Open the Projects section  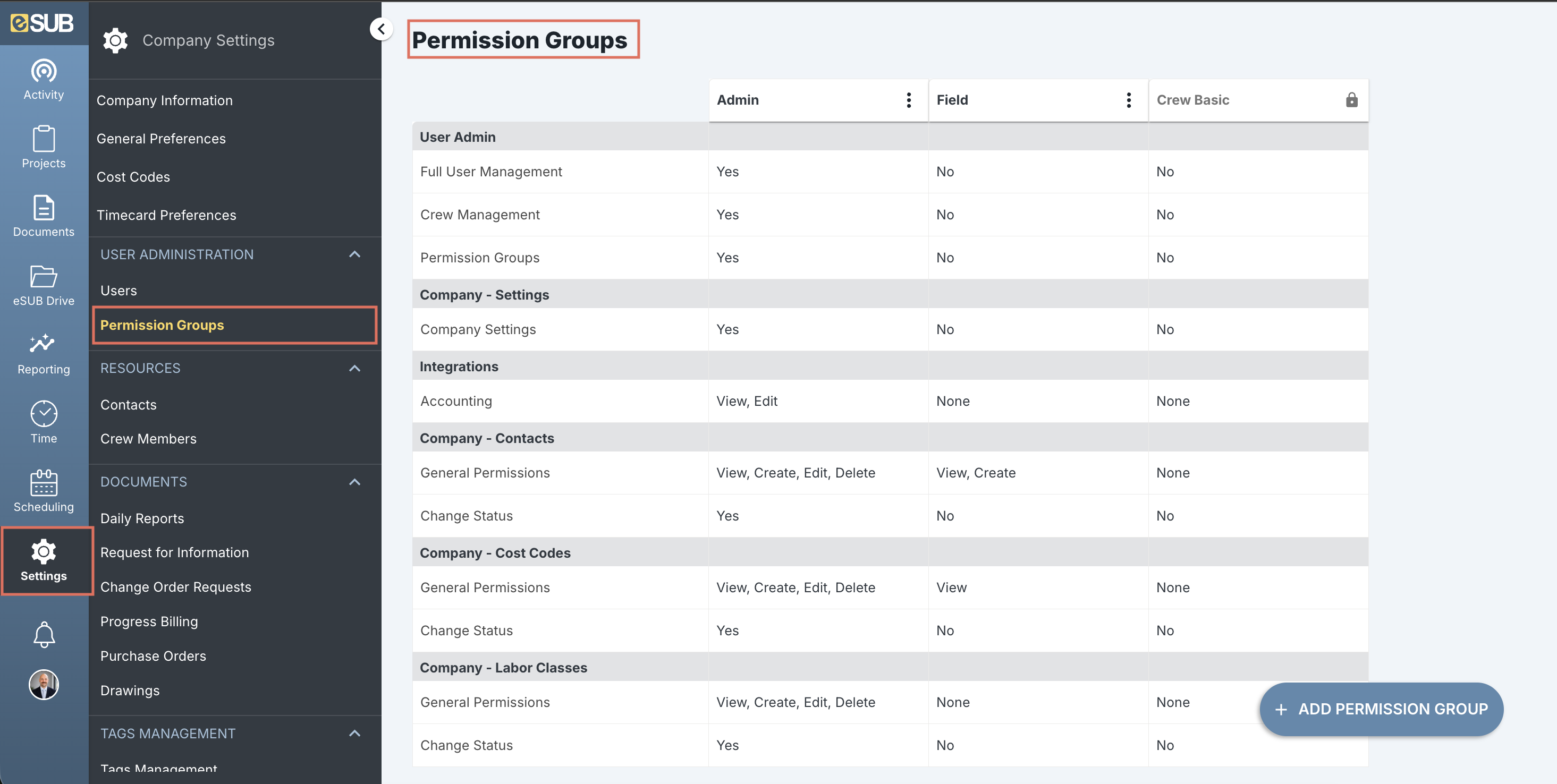[x=44, y=147]
